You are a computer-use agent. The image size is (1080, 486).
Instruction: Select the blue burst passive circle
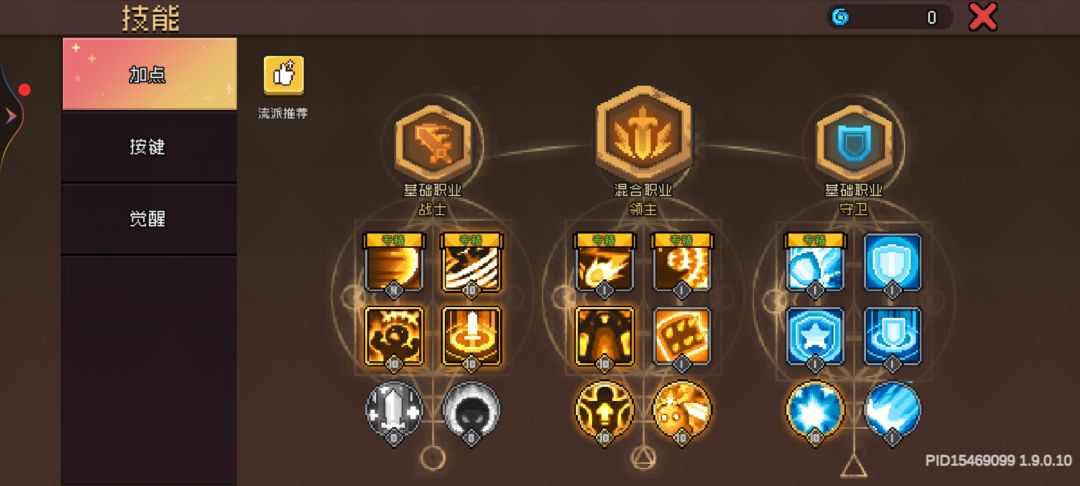[x=815, y=410]
